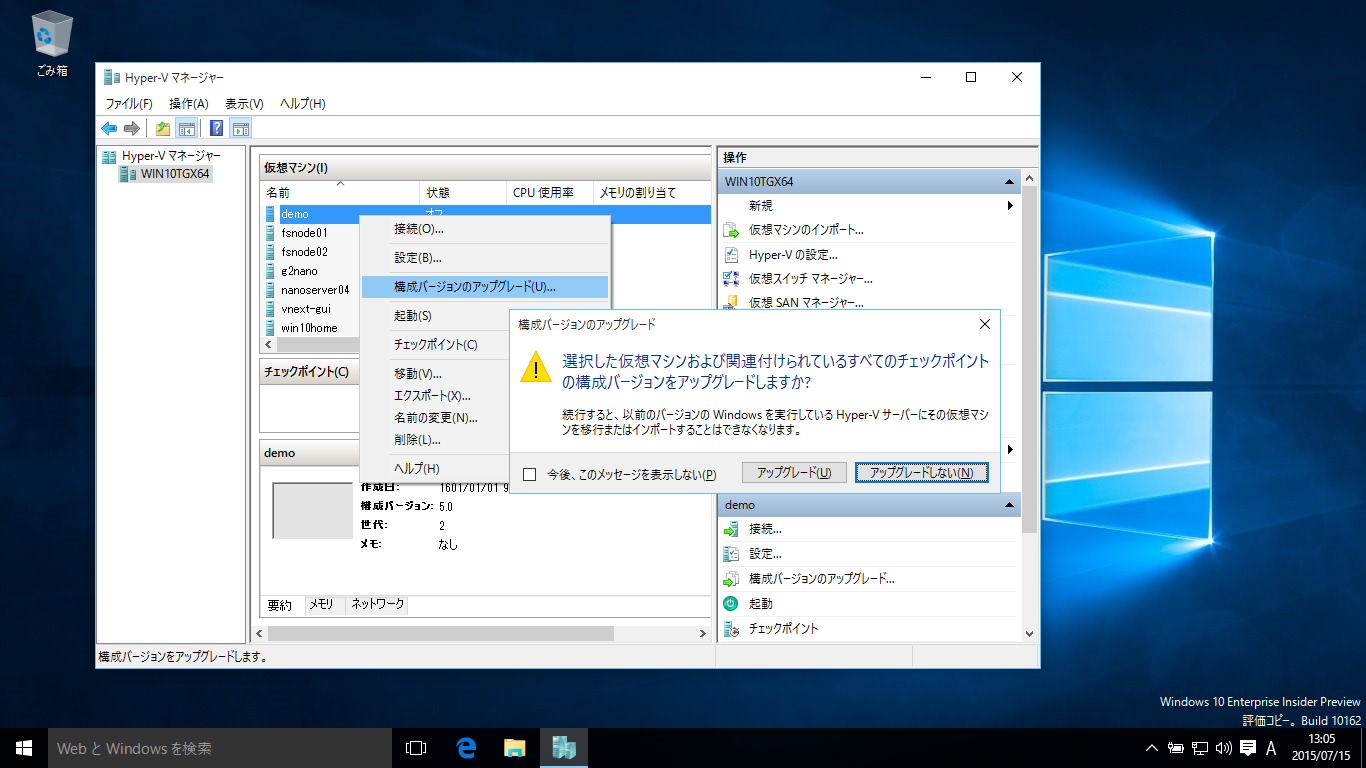Click the win10home virtual machine icon
Image resolution: width=1366 pixels, height=768 pixels.
tap(271, 328)
